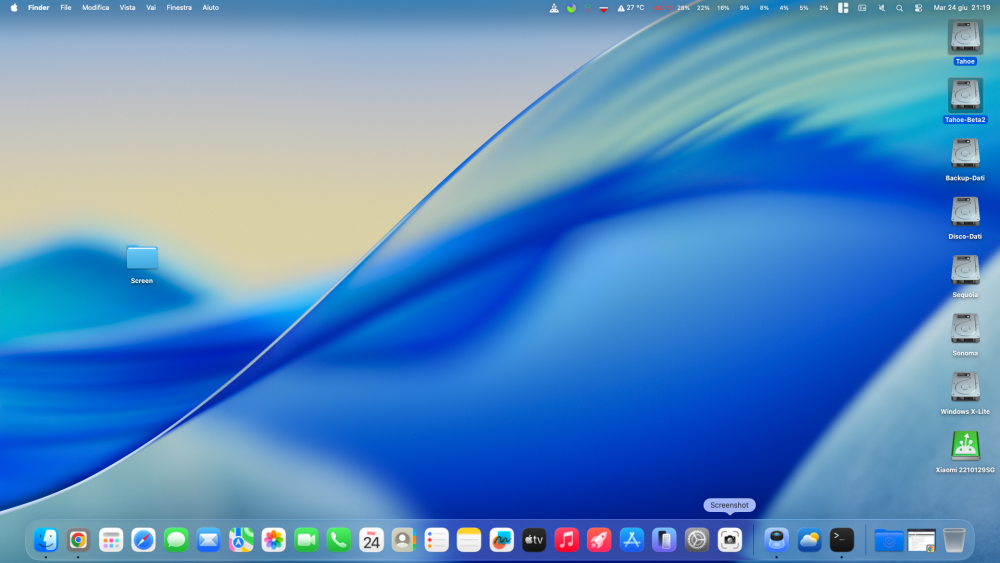The height and width of the screenshot is (563, 1000).
Task: Click the 27 °C temperature menu bar item
Action: coord(630,8)
